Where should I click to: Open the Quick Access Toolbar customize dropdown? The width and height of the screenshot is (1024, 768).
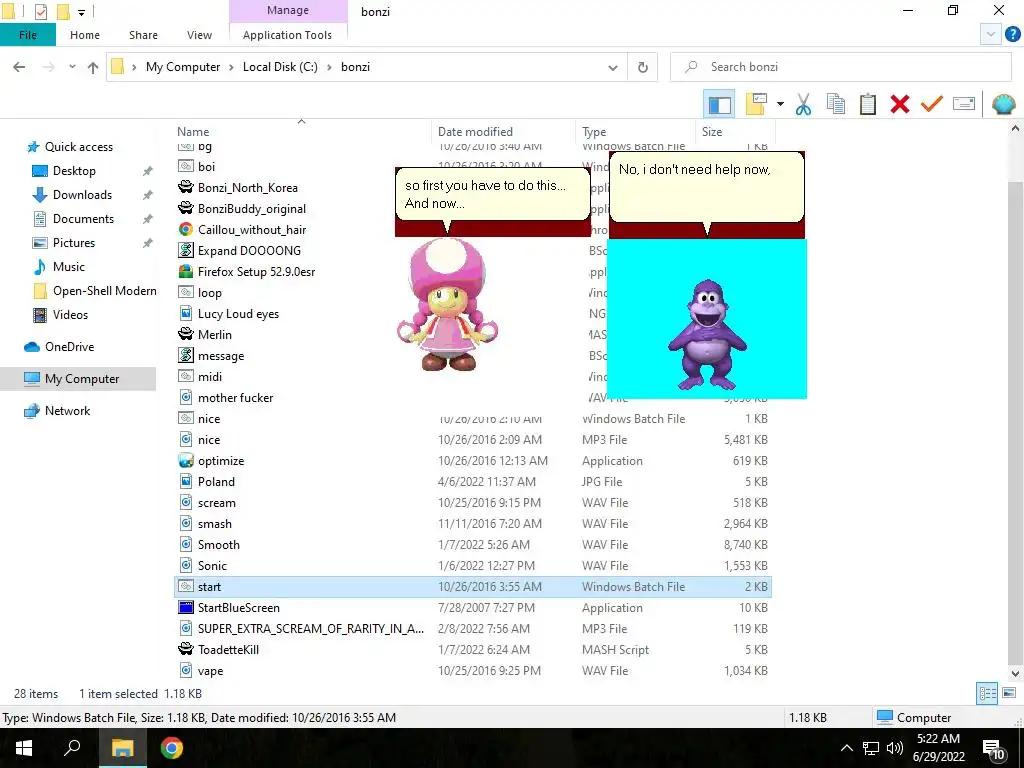(81, 12)
